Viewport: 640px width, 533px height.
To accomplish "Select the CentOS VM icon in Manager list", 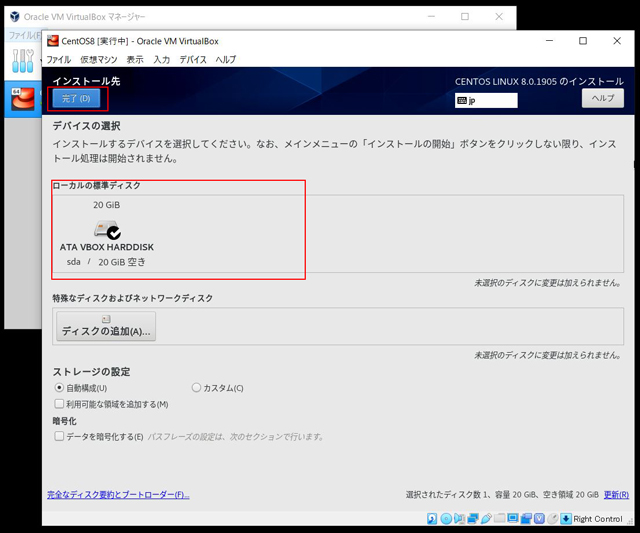I will [23, 99].
